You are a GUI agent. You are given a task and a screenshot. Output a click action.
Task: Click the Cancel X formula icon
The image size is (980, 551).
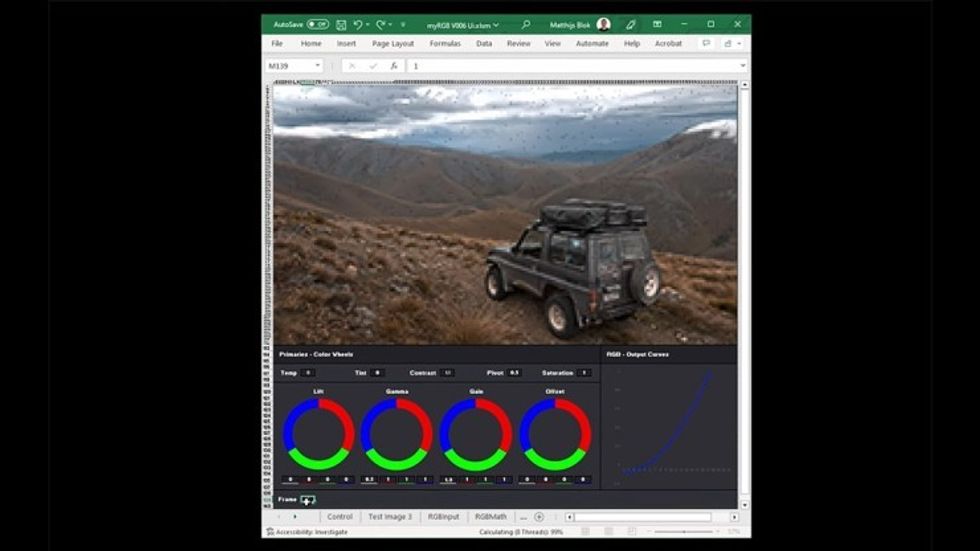click(352, 66)
